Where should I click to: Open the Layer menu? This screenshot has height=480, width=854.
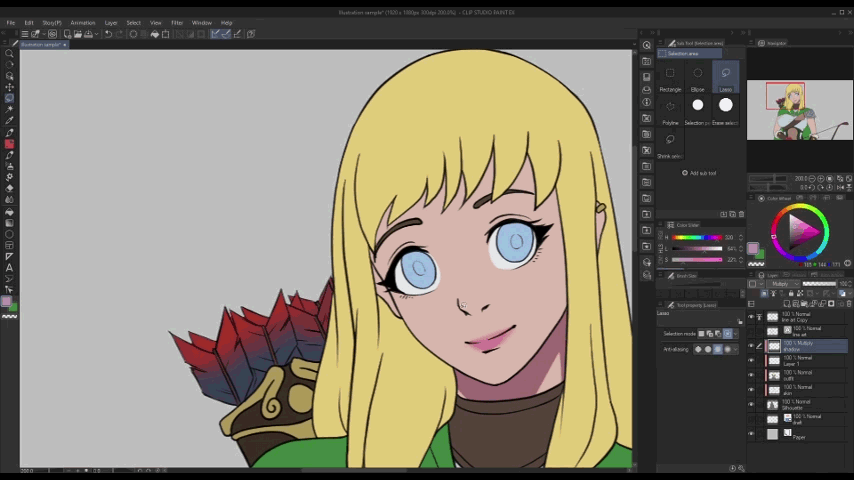pos(111,23)
